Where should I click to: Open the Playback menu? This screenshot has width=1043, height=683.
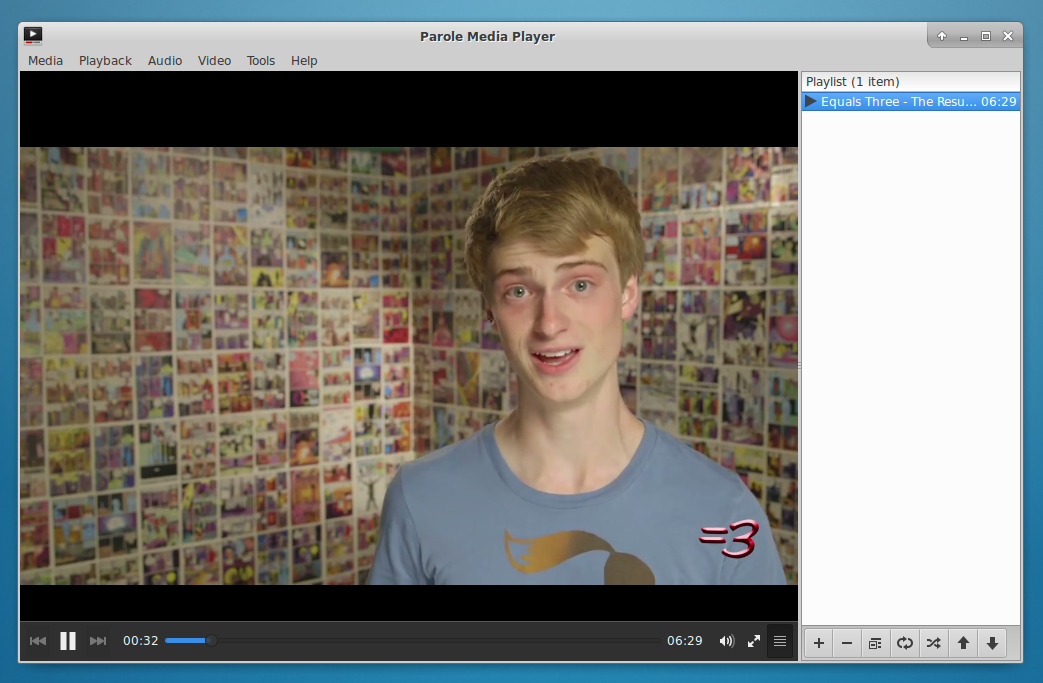coord(105,60)
